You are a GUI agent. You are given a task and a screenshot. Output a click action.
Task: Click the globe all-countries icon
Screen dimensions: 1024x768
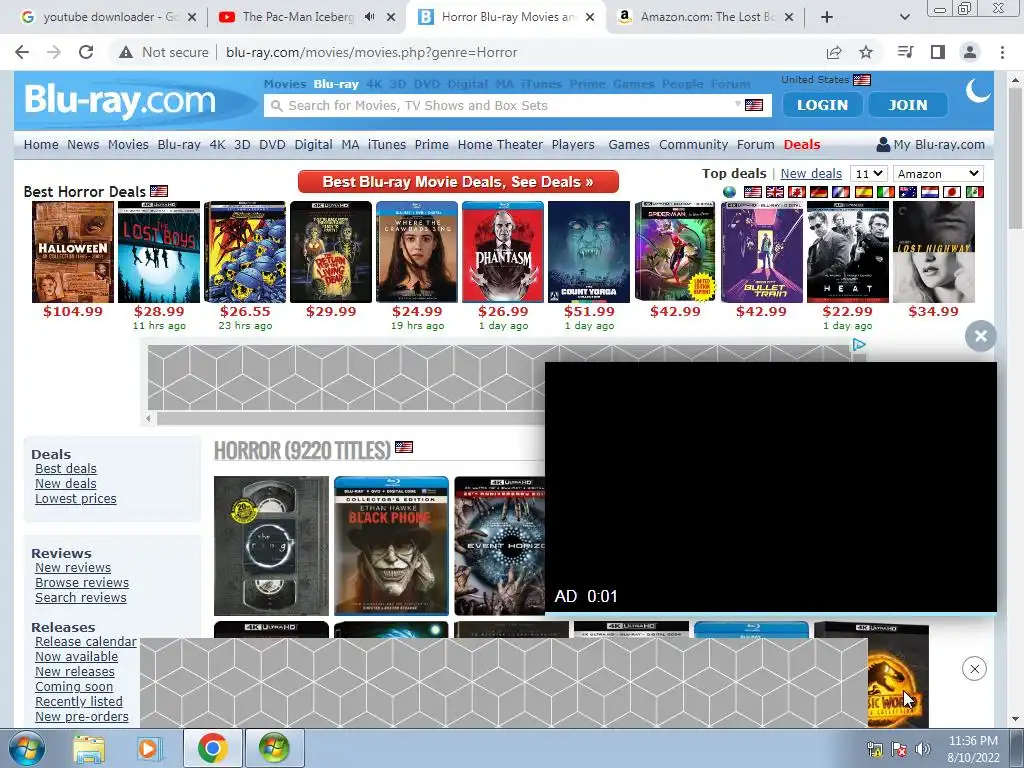pyautogui.click(x=729, y=192)
